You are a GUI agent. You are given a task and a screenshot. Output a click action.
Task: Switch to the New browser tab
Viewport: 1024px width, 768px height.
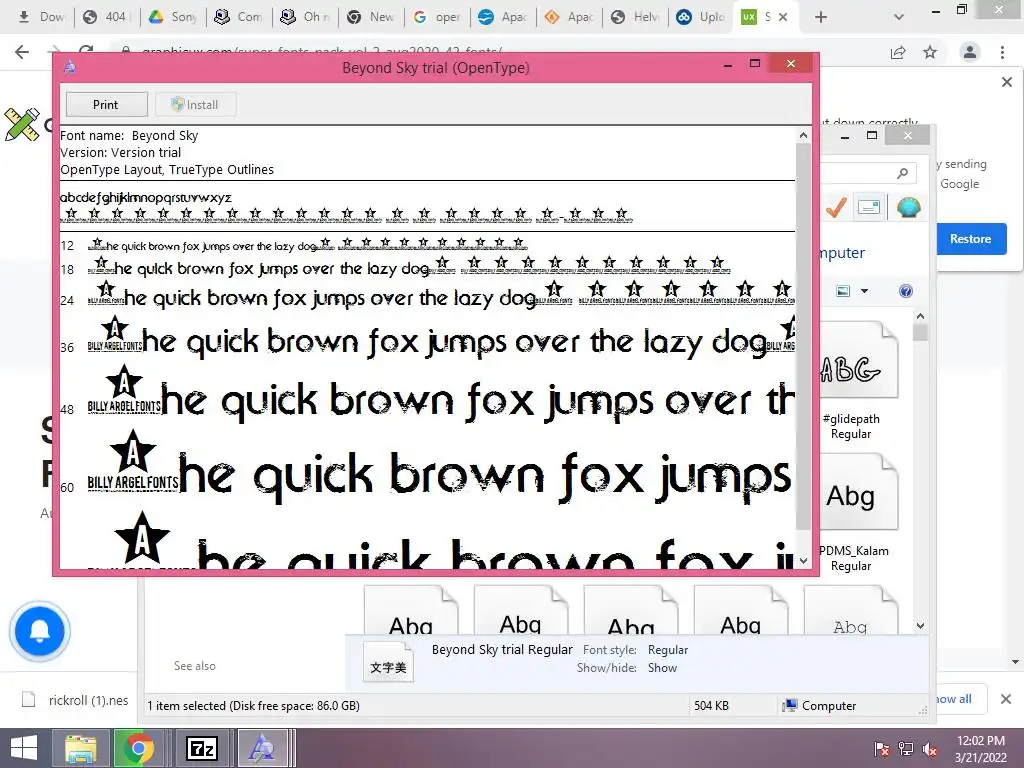[x=371, y=17]
